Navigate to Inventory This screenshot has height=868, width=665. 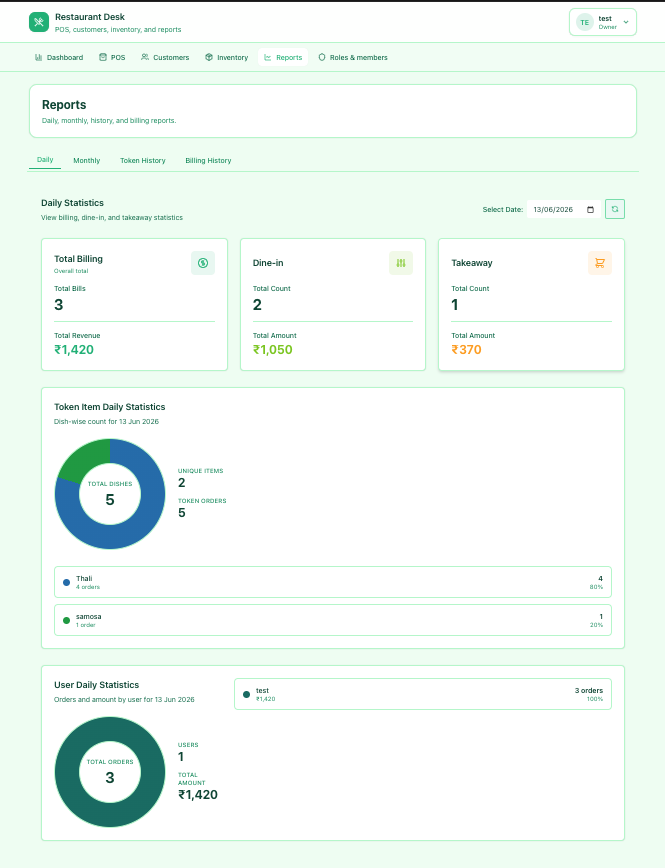226,57
